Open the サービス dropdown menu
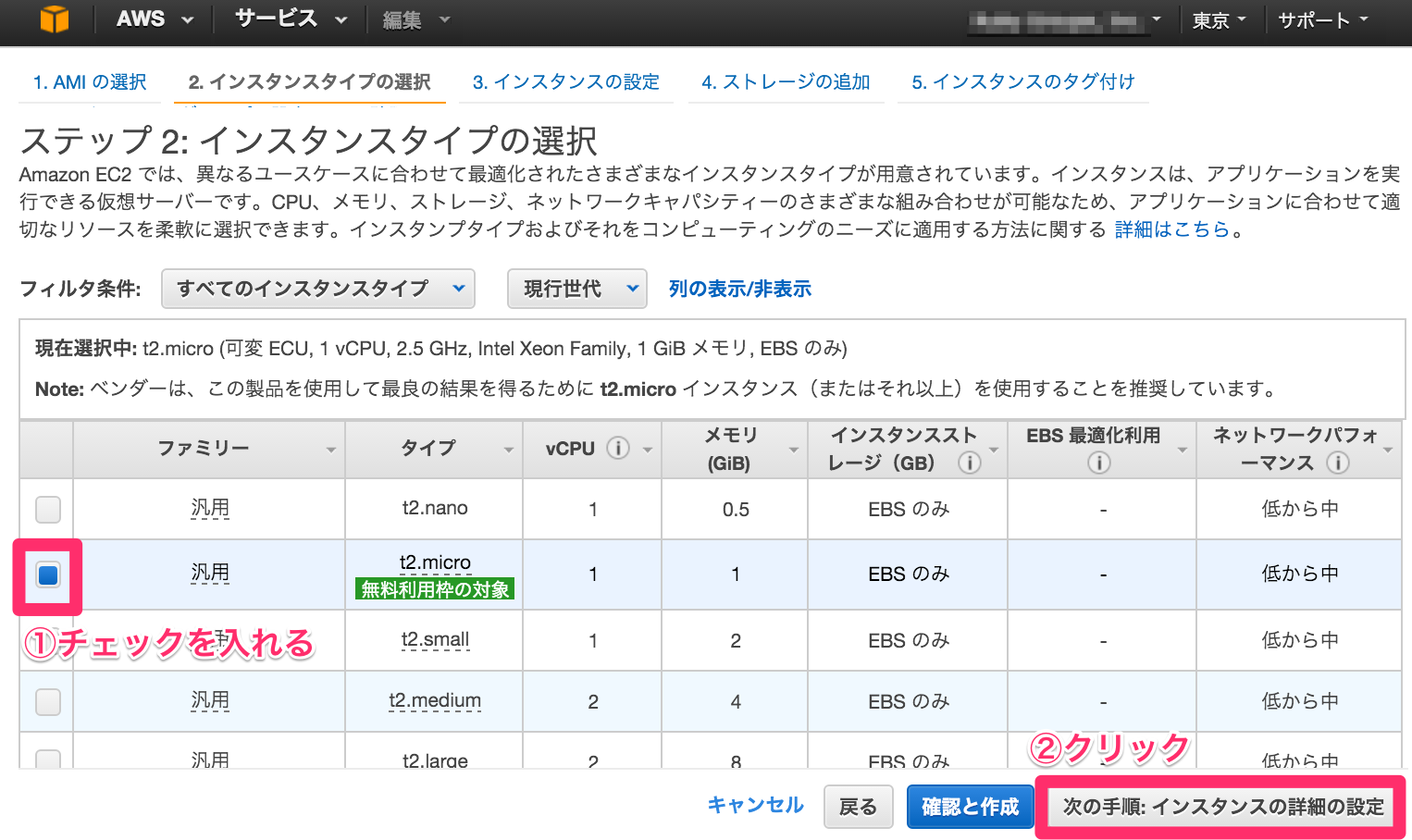 [291, 19]
